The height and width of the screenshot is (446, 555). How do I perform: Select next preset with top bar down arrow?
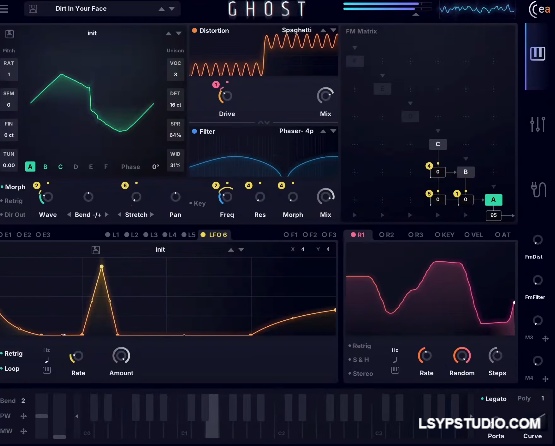tap(172, 9)
